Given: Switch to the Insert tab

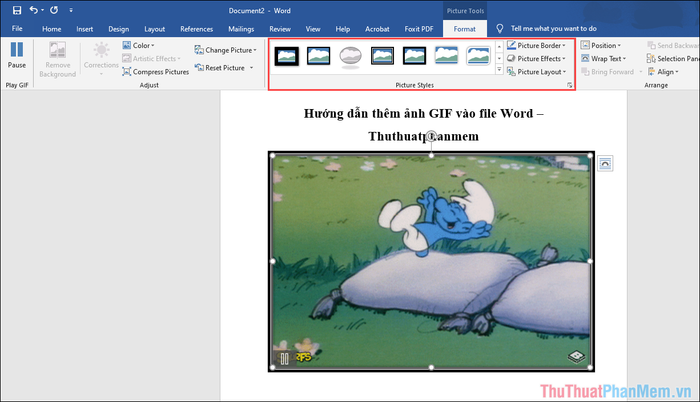Looking at the screenshot, I should tap(84, 29).
